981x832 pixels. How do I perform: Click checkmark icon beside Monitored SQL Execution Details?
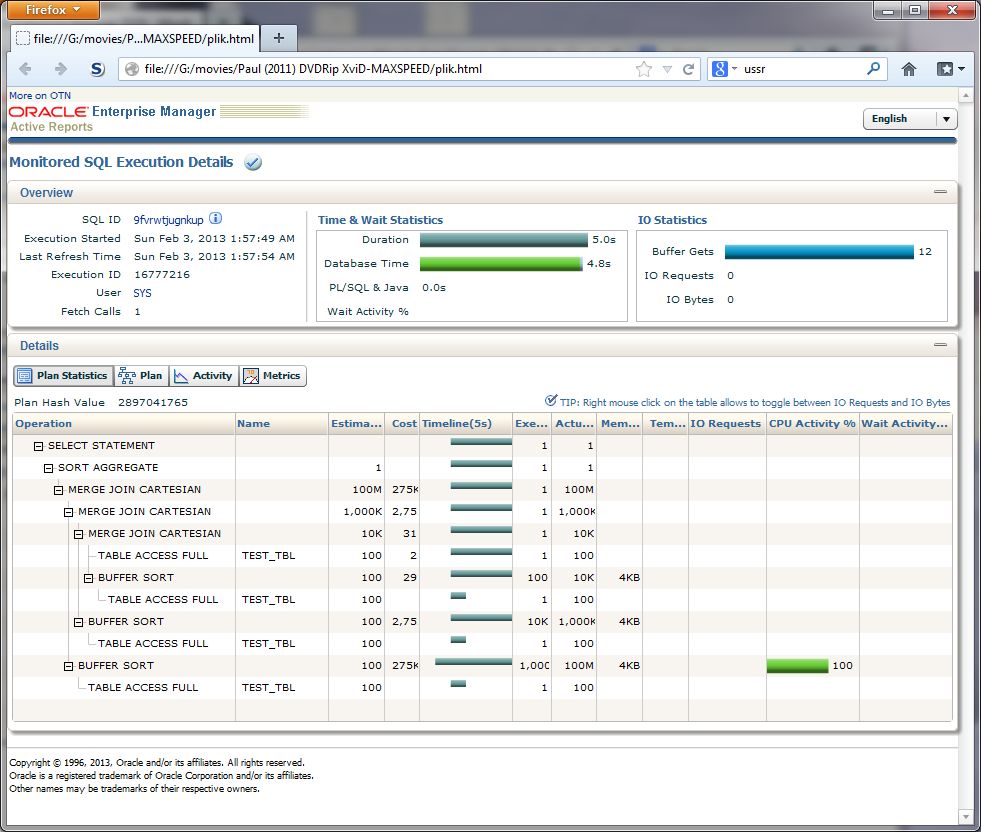click(x=253, y=163)
